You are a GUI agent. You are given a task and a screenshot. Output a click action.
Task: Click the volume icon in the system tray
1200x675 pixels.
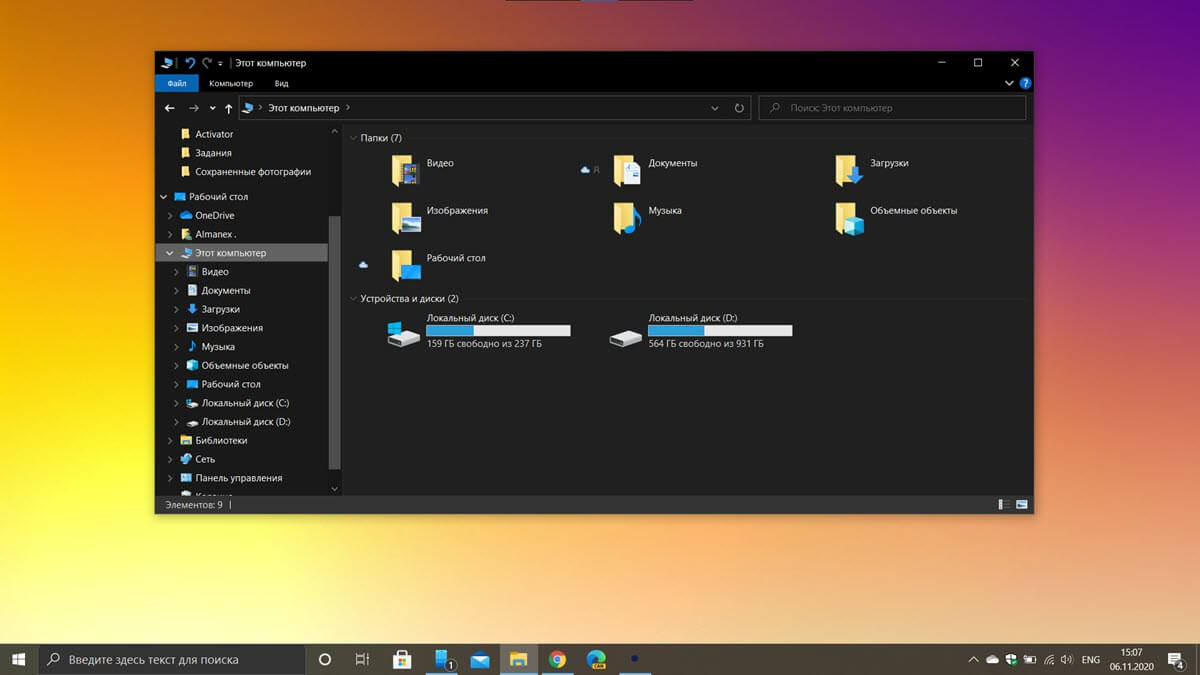pos(1066,660)
